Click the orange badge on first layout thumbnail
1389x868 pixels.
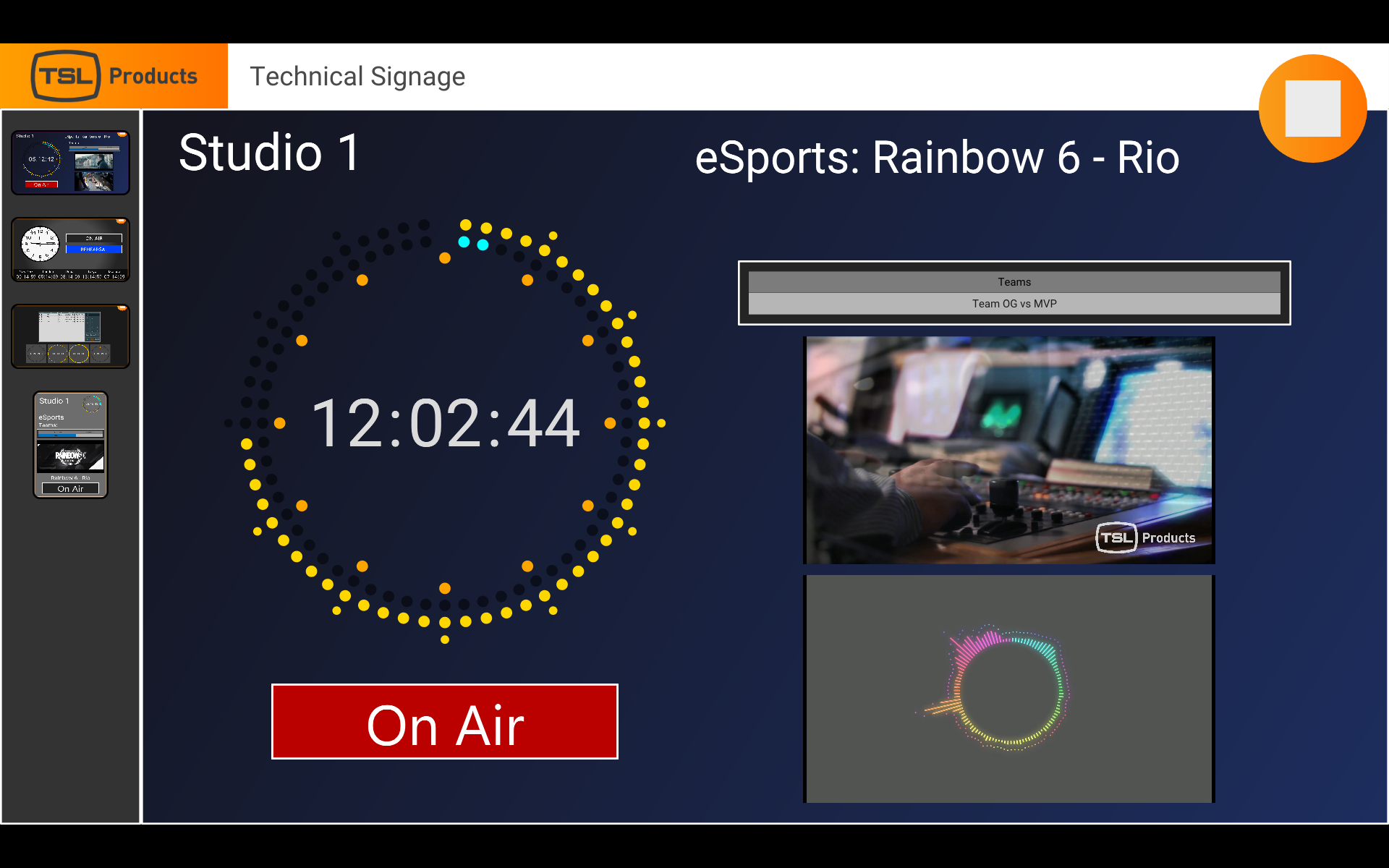[x=122, y=135]
